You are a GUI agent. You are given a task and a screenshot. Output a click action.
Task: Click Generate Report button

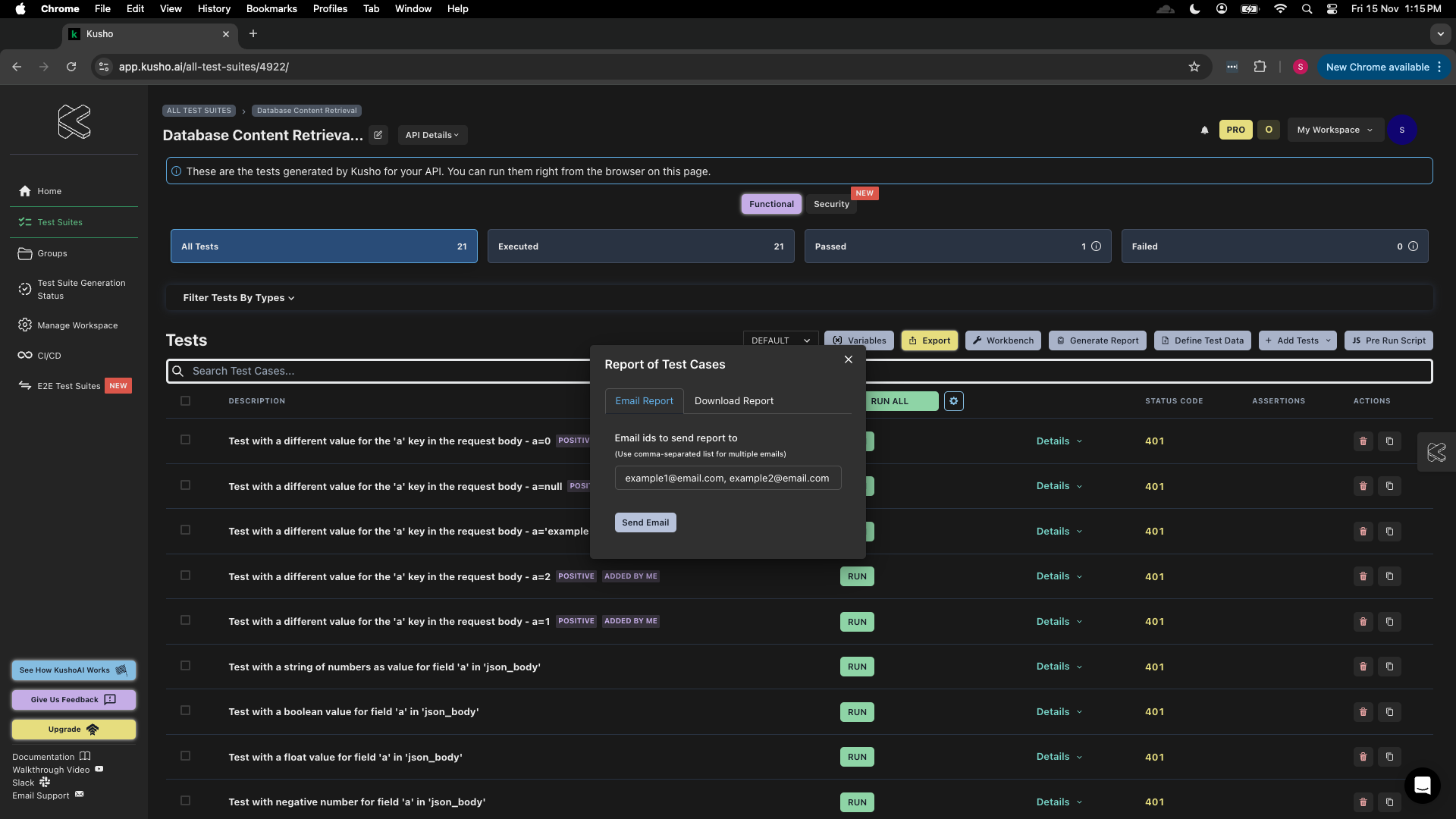1097,340
